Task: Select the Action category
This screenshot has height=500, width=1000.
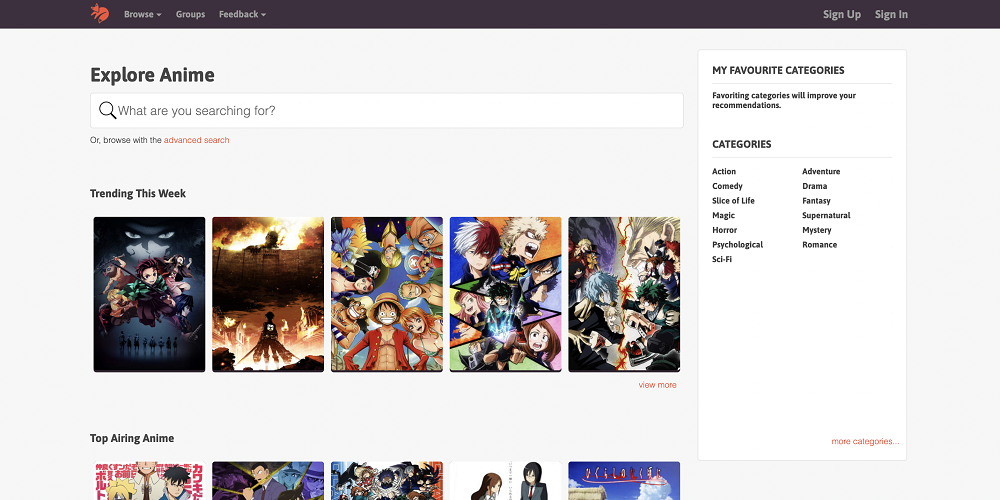Action: pos(724,172)
